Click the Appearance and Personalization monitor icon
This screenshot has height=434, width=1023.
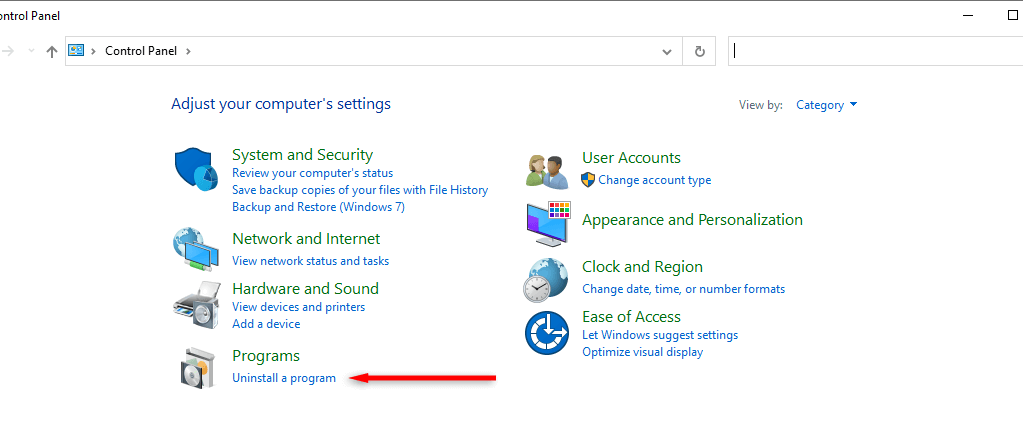pyautogui.click(x=547, y=223)
